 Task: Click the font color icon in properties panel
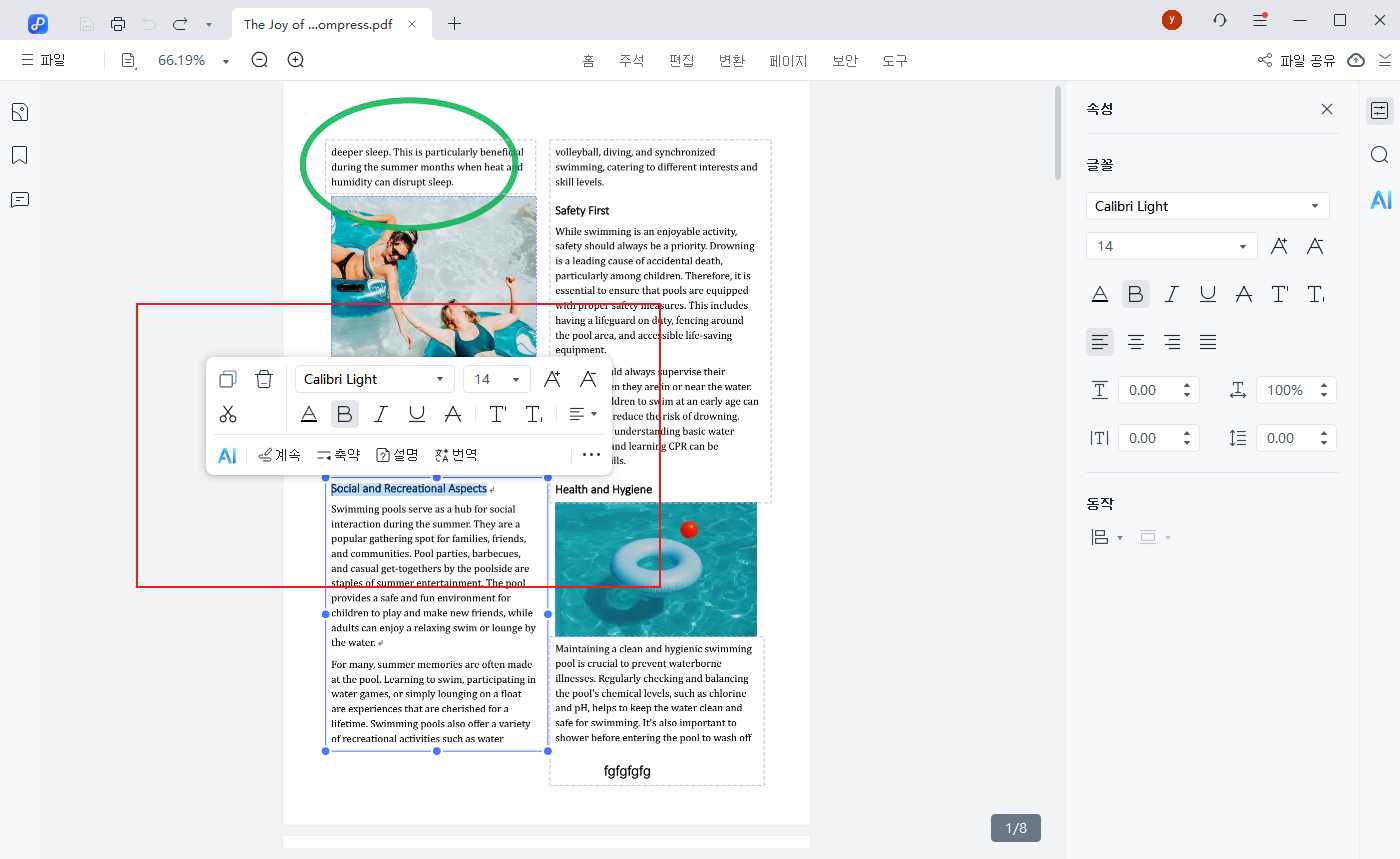pyautogui.click(x=1099, y=294)
